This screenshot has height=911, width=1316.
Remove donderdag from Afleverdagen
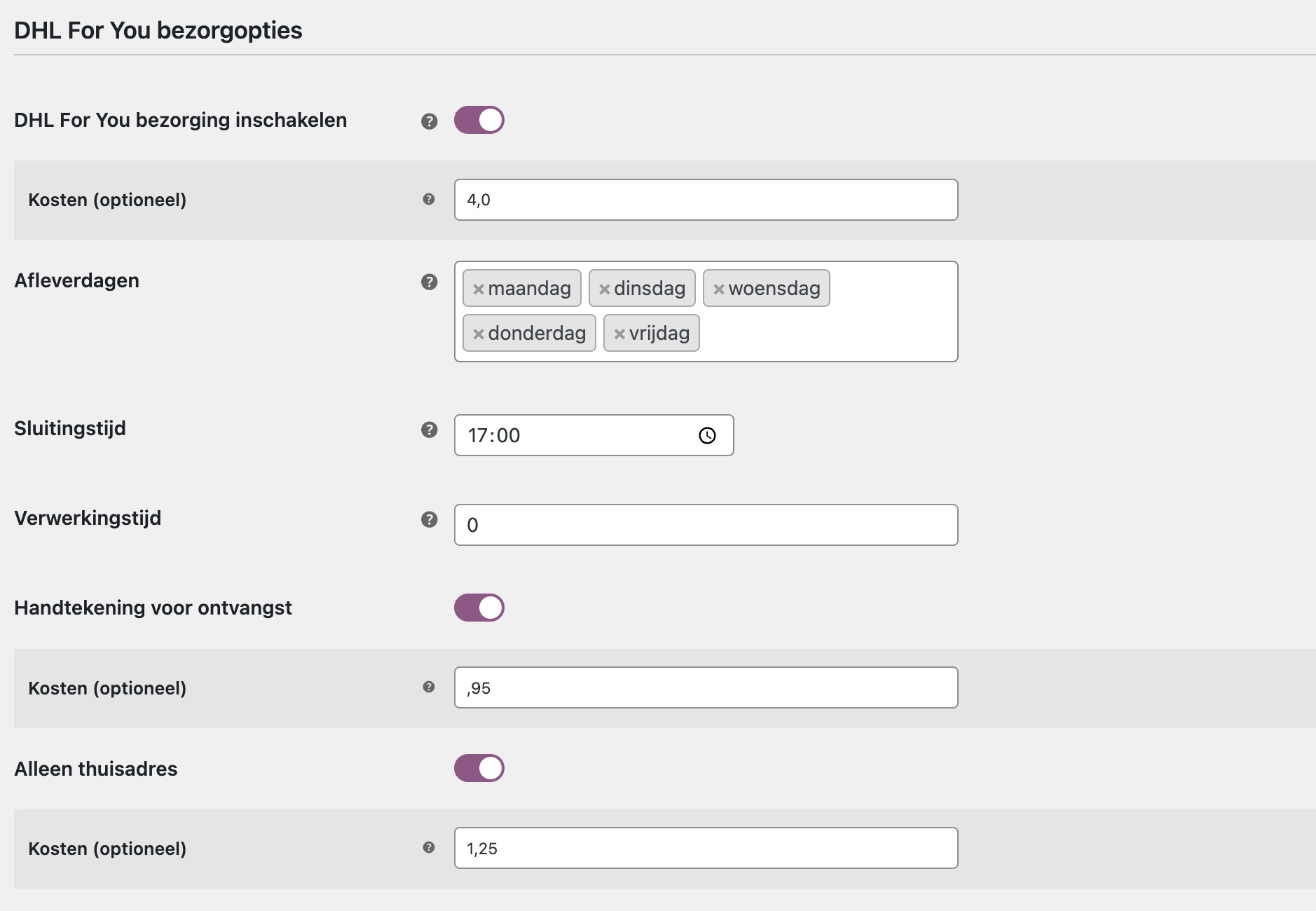[479, 334]
